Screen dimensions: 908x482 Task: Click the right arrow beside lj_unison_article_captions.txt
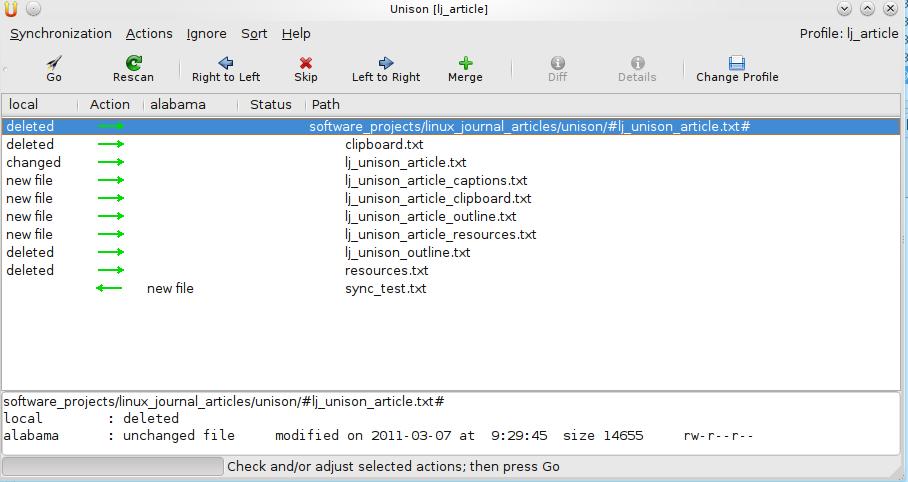[111, 180]
